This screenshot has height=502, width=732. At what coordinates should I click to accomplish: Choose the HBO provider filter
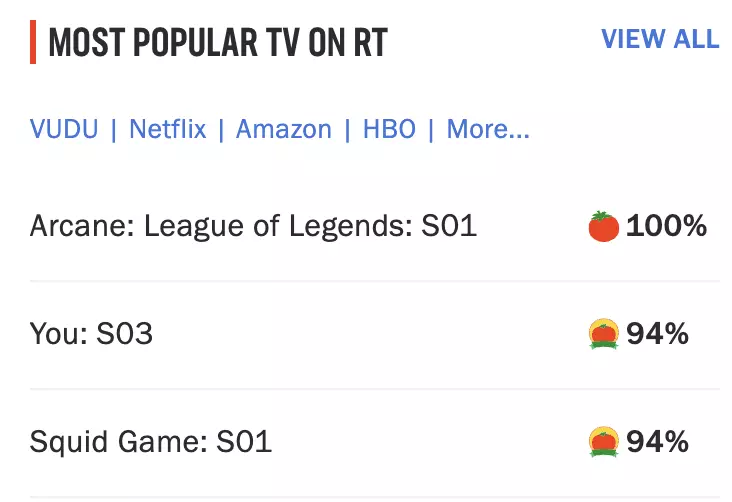(389, 129)
